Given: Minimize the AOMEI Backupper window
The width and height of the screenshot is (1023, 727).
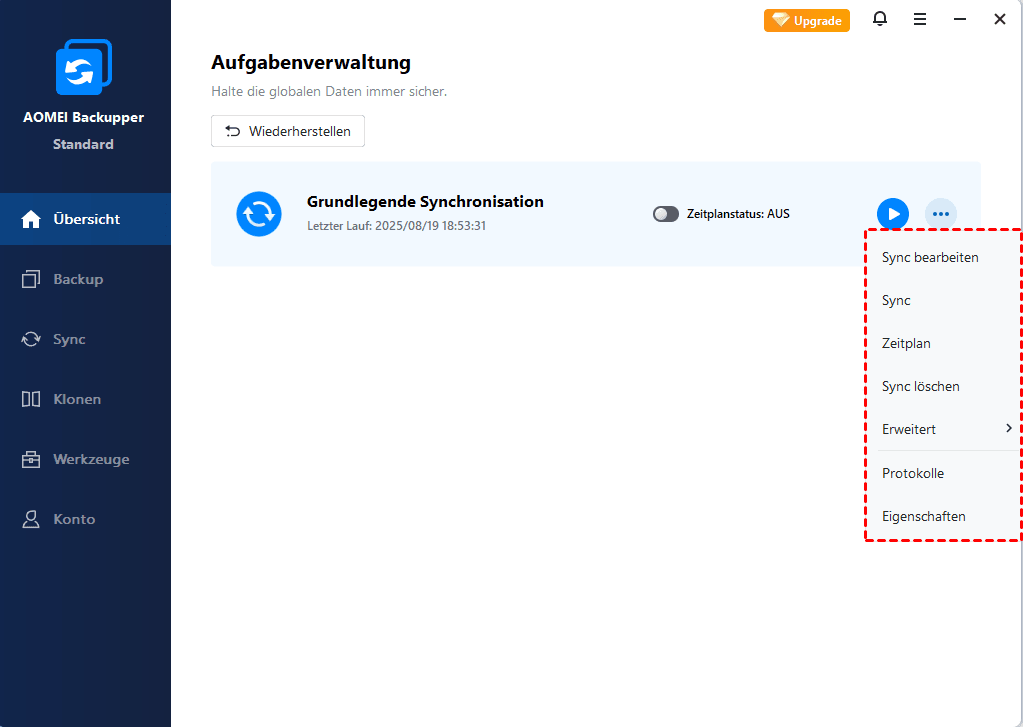Looking at the screenshot, I should 960,20.
